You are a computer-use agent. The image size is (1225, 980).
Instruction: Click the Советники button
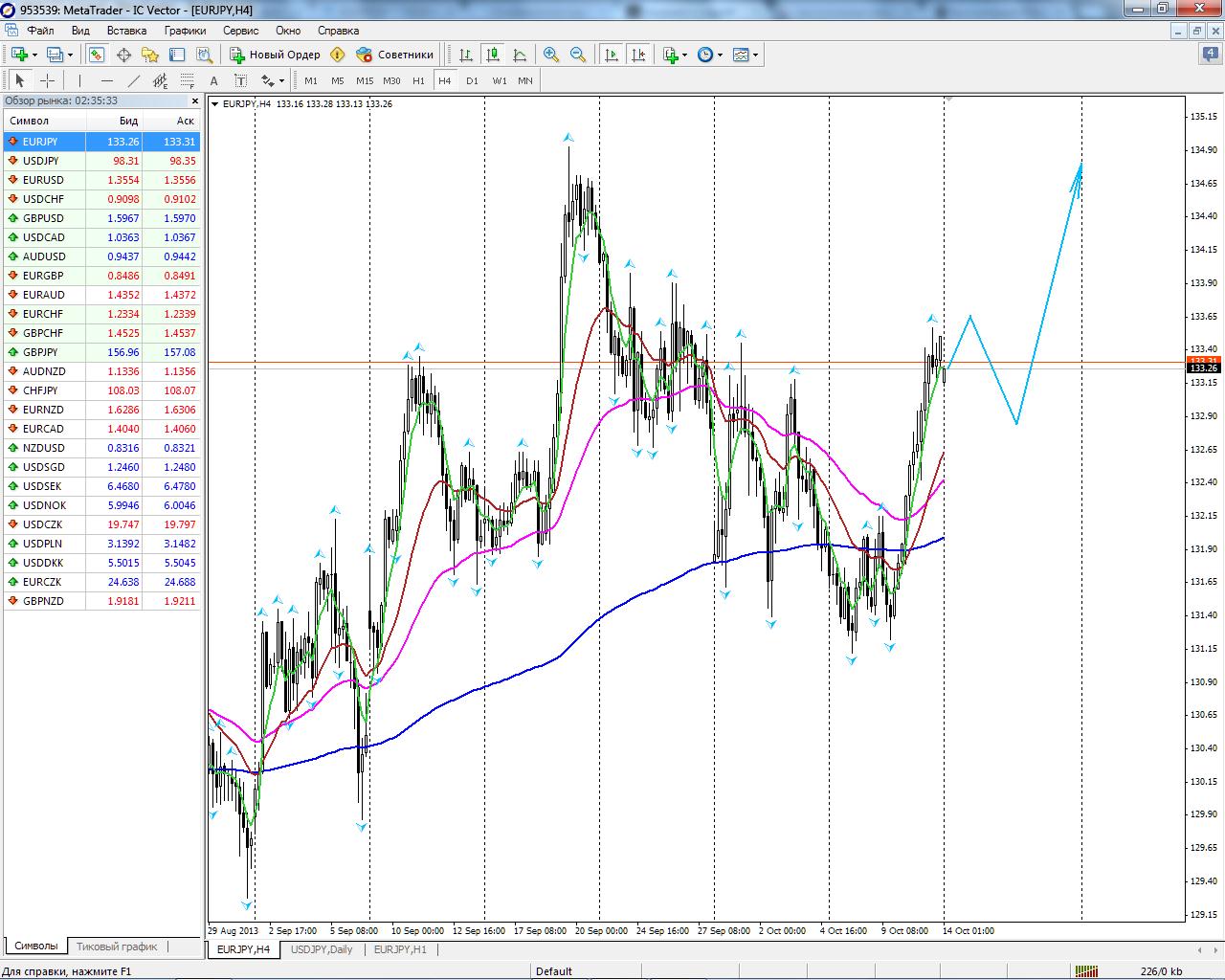[395, 55]
